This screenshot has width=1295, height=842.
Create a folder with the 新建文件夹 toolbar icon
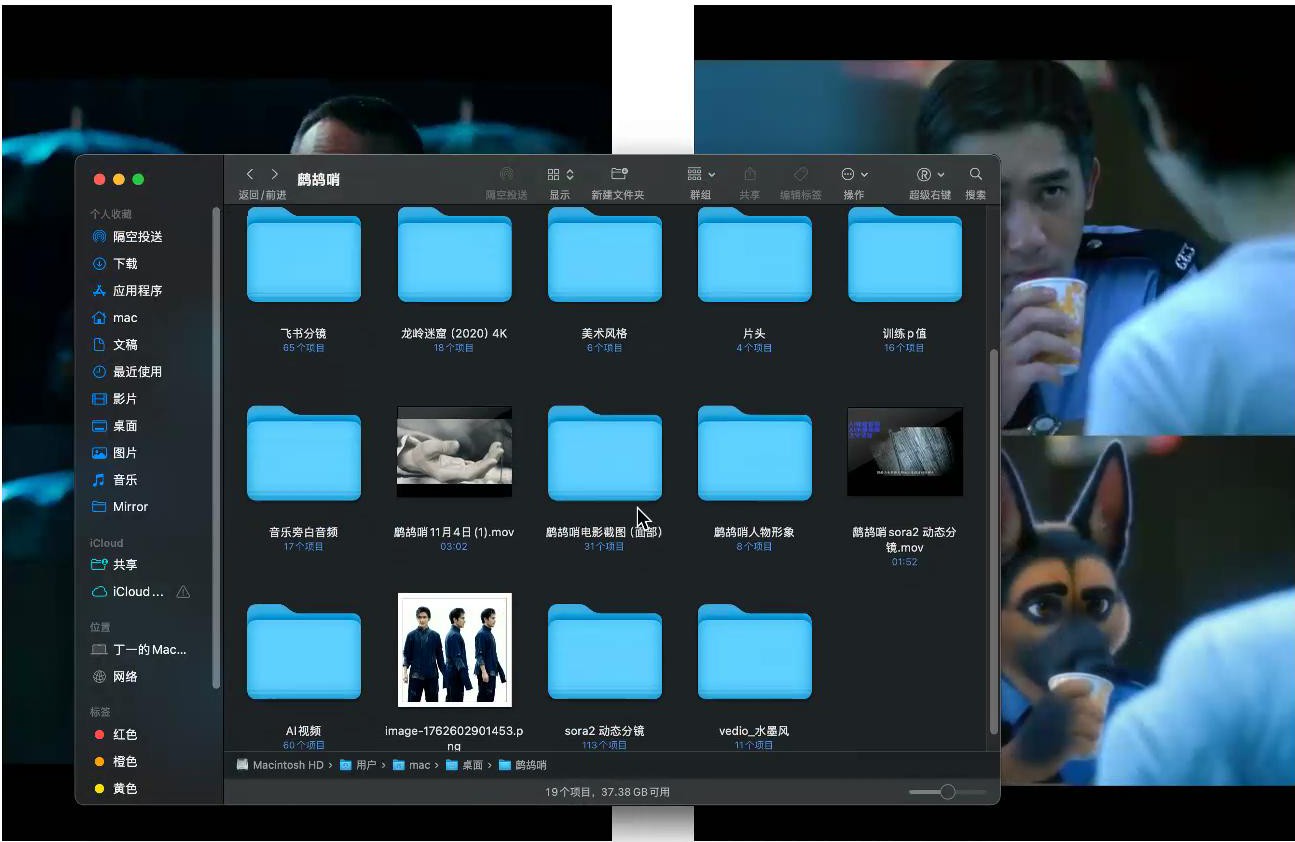pos(619,174)
